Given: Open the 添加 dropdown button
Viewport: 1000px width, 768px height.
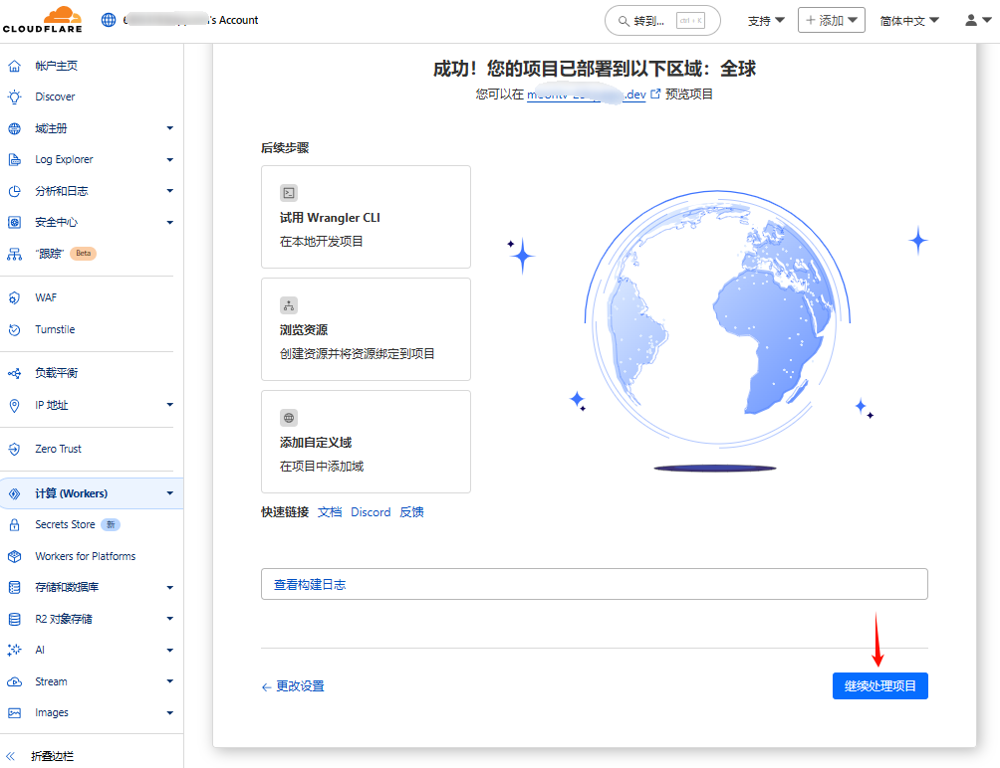Looking at the screenshot, I should [831, 20].
